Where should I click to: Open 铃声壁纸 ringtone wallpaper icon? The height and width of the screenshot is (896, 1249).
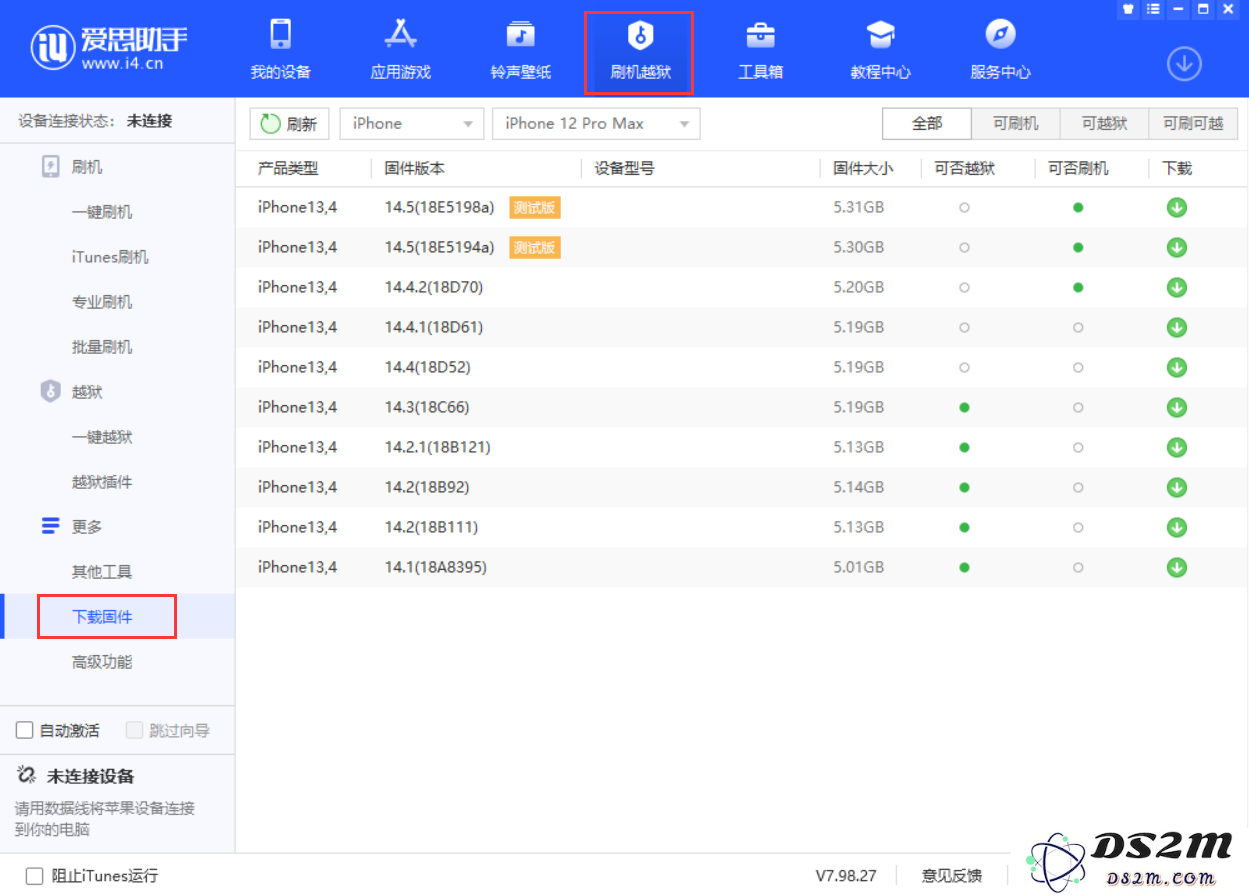click(520, 35)
